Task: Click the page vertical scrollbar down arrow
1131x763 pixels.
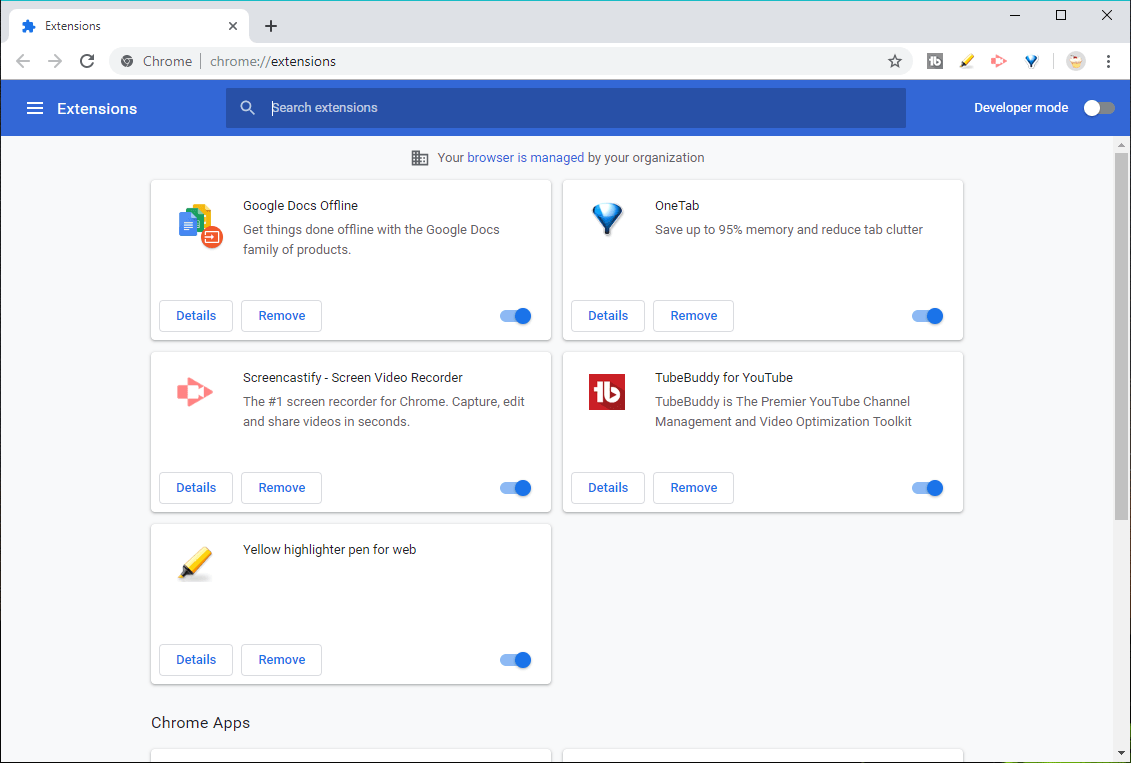Action: (x=1121, y=754)
